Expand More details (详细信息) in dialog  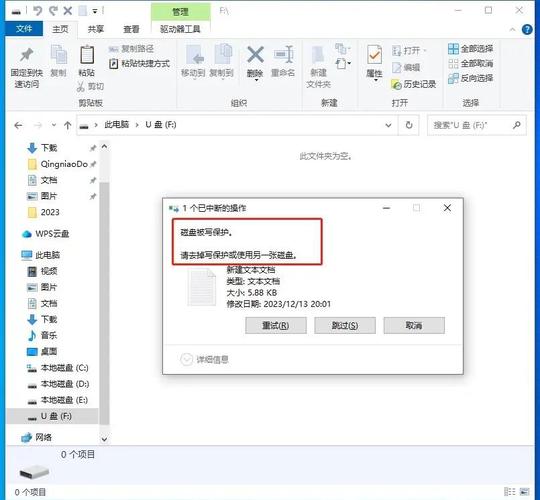tap(204, 360)
